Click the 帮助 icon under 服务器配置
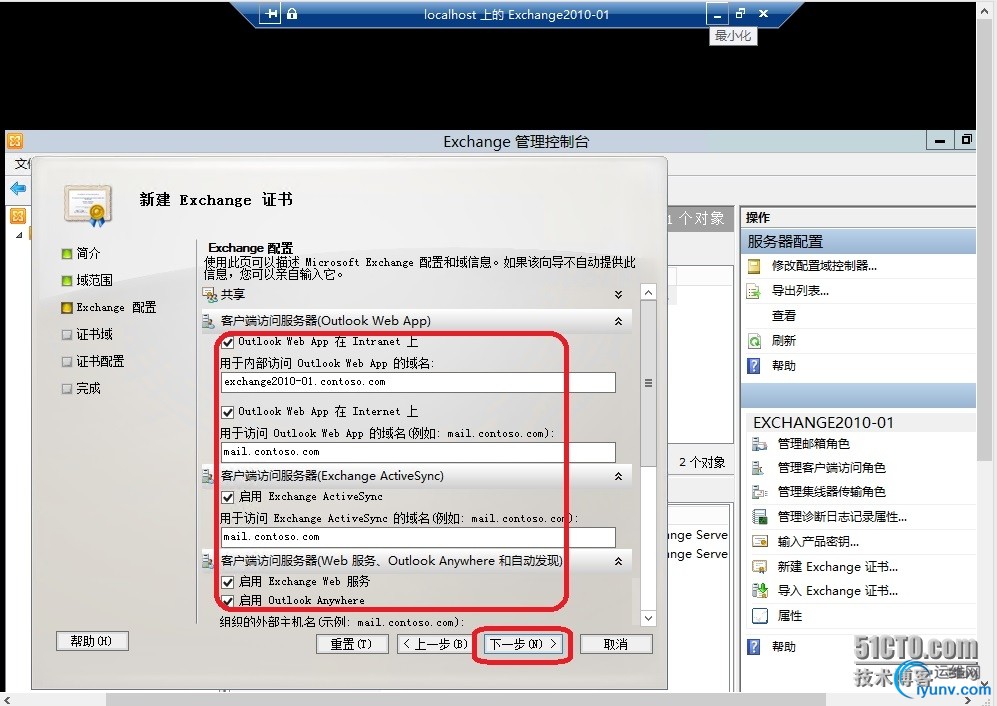 coord(754,366)
